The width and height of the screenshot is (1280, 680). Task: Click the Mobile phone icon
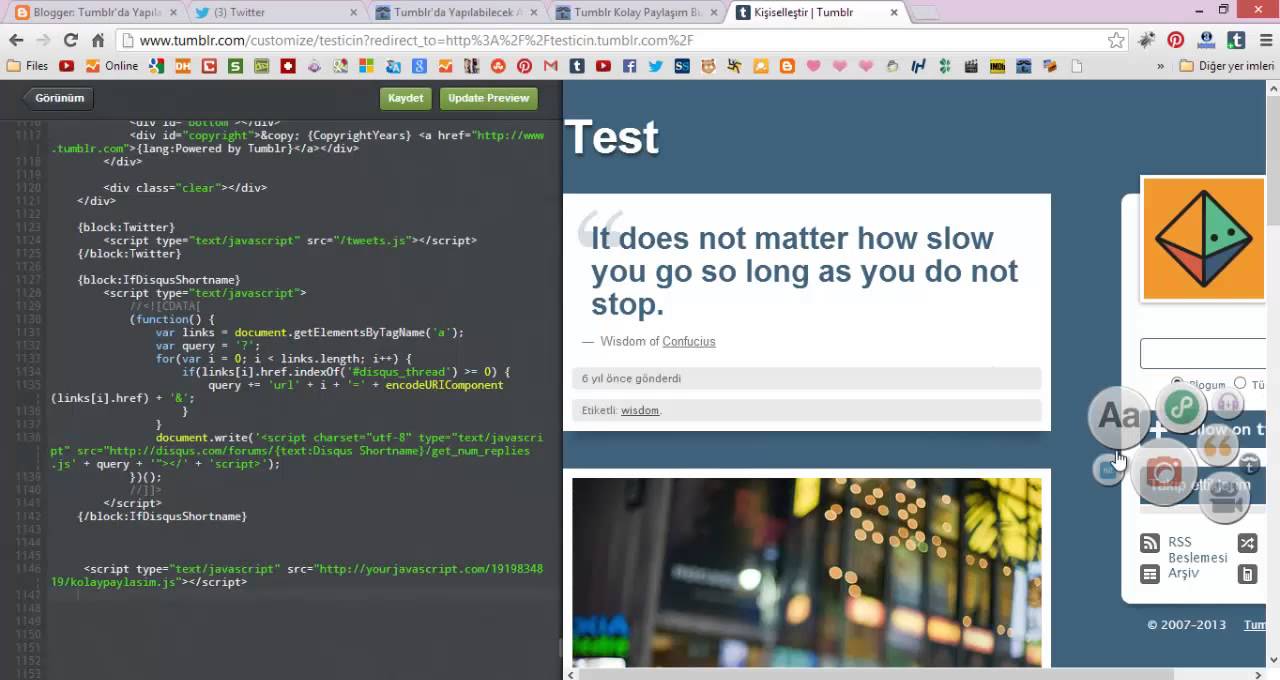click(x=1247, y=574)
